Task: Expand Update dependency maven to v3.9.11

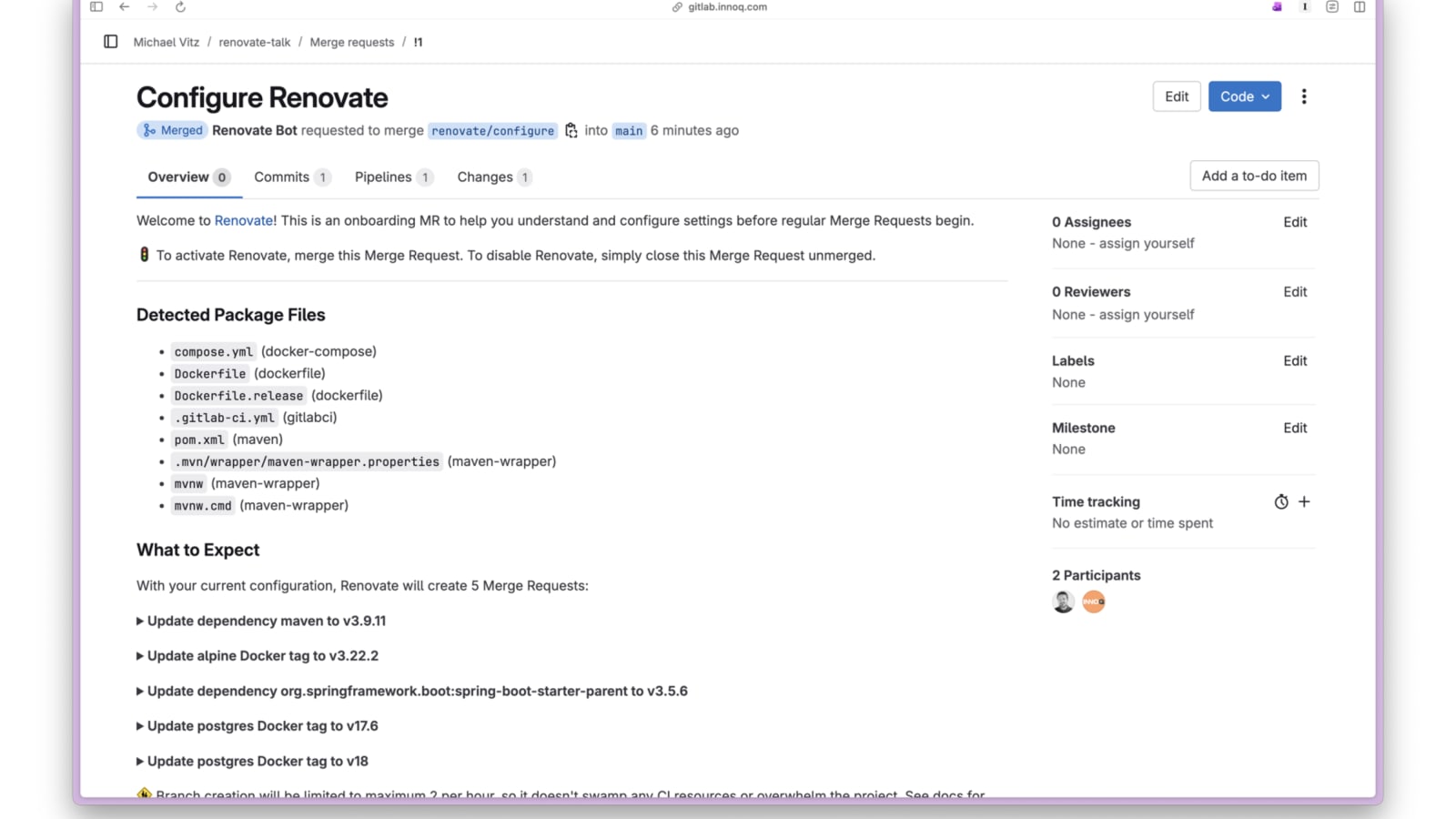Action: tap(261, 621)
